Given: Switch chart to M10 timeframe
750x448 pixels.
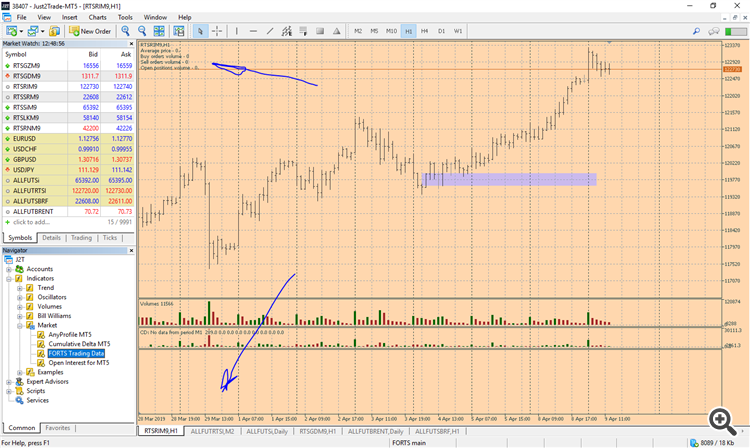Looking at the screenshot, I should tap(391, 31).
